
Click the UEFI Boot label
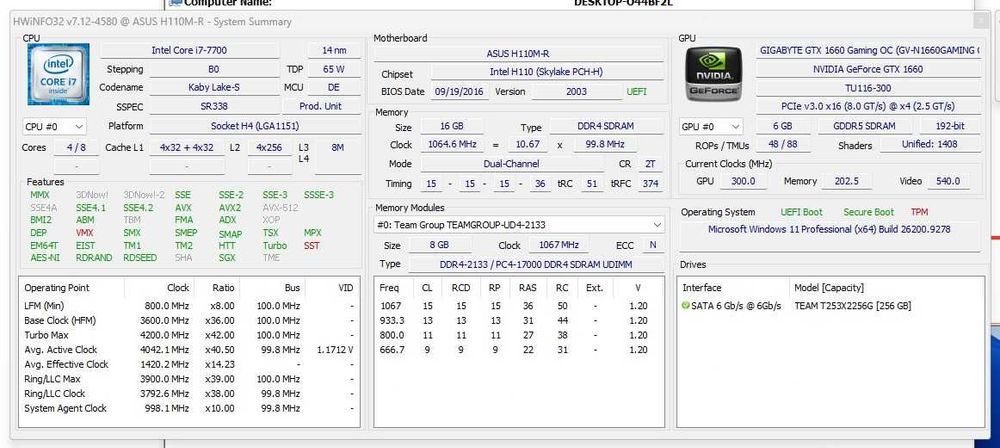pyautogui.click(x=802, y=212)
